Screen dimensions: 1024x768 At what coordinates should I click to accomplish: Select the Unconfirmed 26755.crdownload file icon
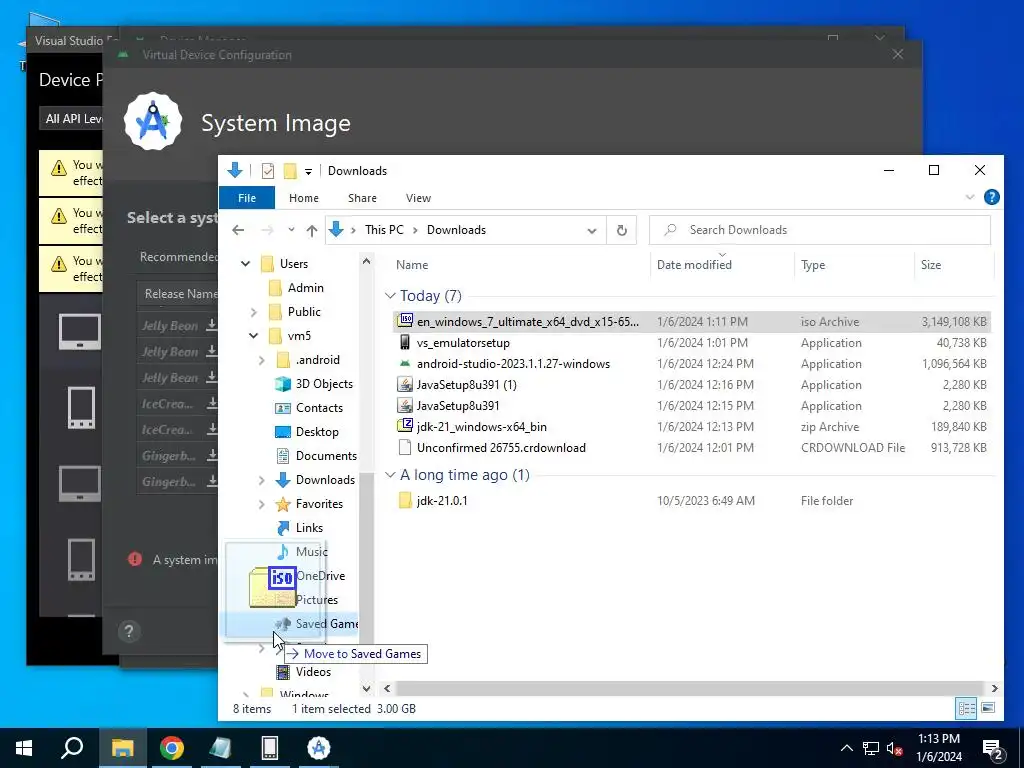tap(405, 447)
